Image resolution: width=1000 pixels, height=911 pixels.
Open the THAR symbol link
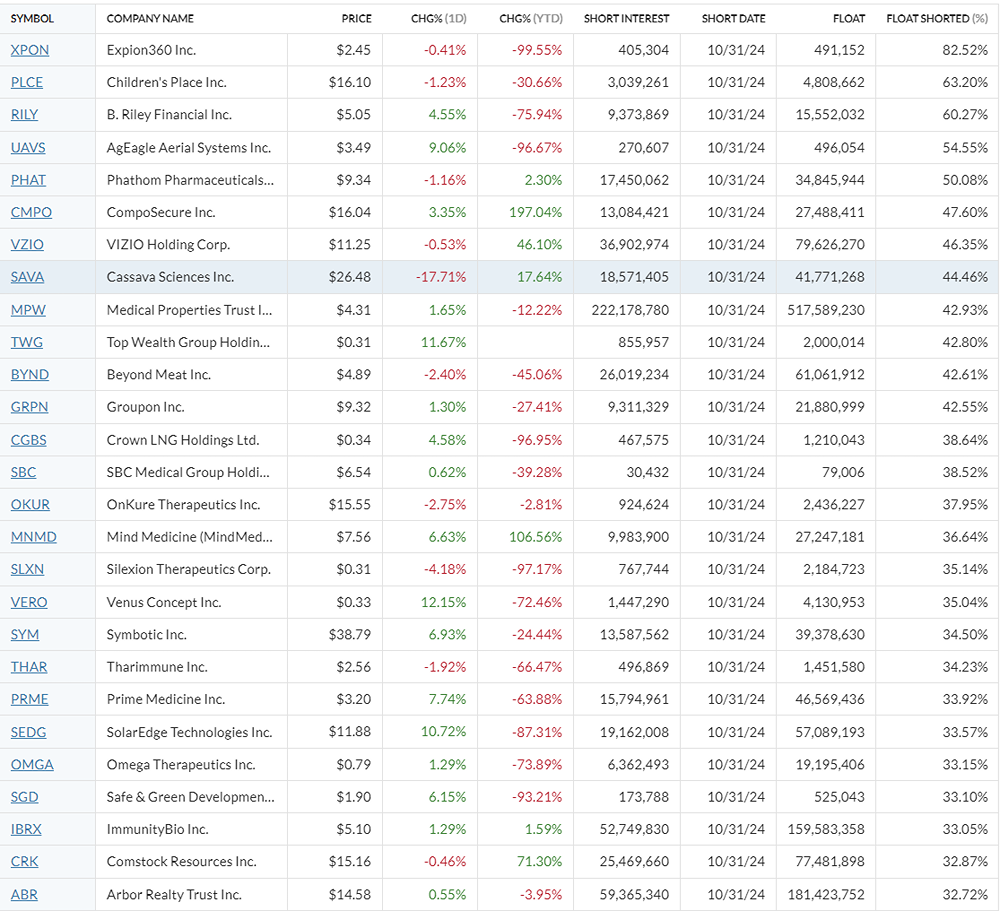click(x=29, y=667)
